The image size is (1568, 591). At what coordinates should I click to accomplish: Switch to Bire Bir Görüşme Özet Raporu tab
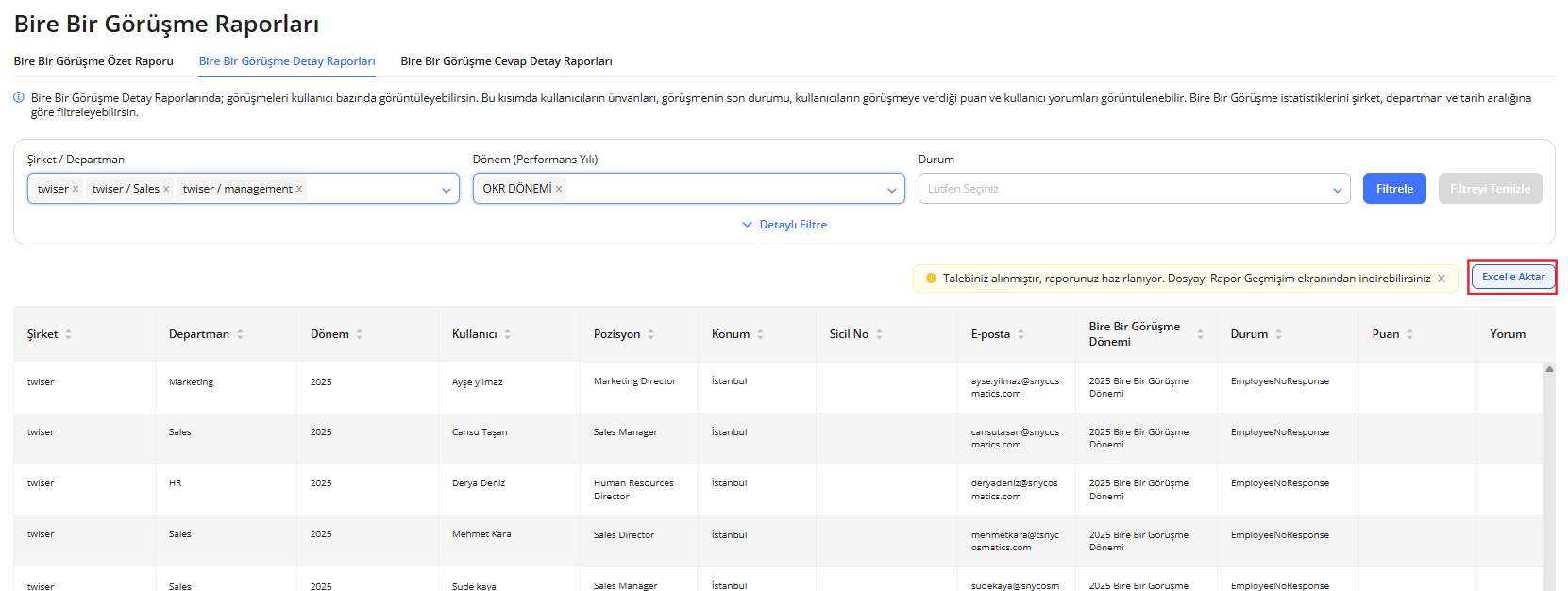click(x=93, y=61)
